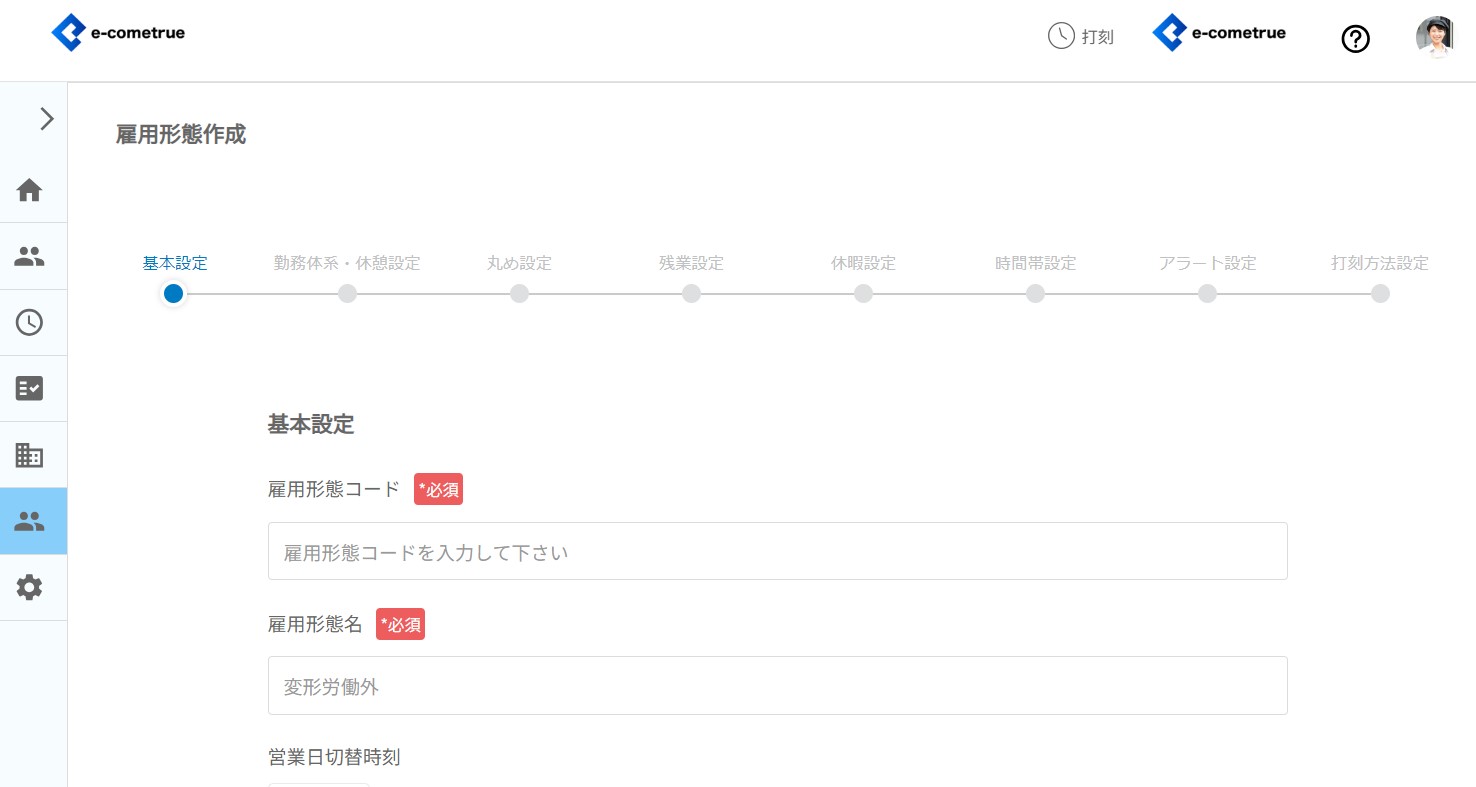Click the e-cometrue logo at top left
Viewport: 1476px width, 787px height.
coord(118,33)
